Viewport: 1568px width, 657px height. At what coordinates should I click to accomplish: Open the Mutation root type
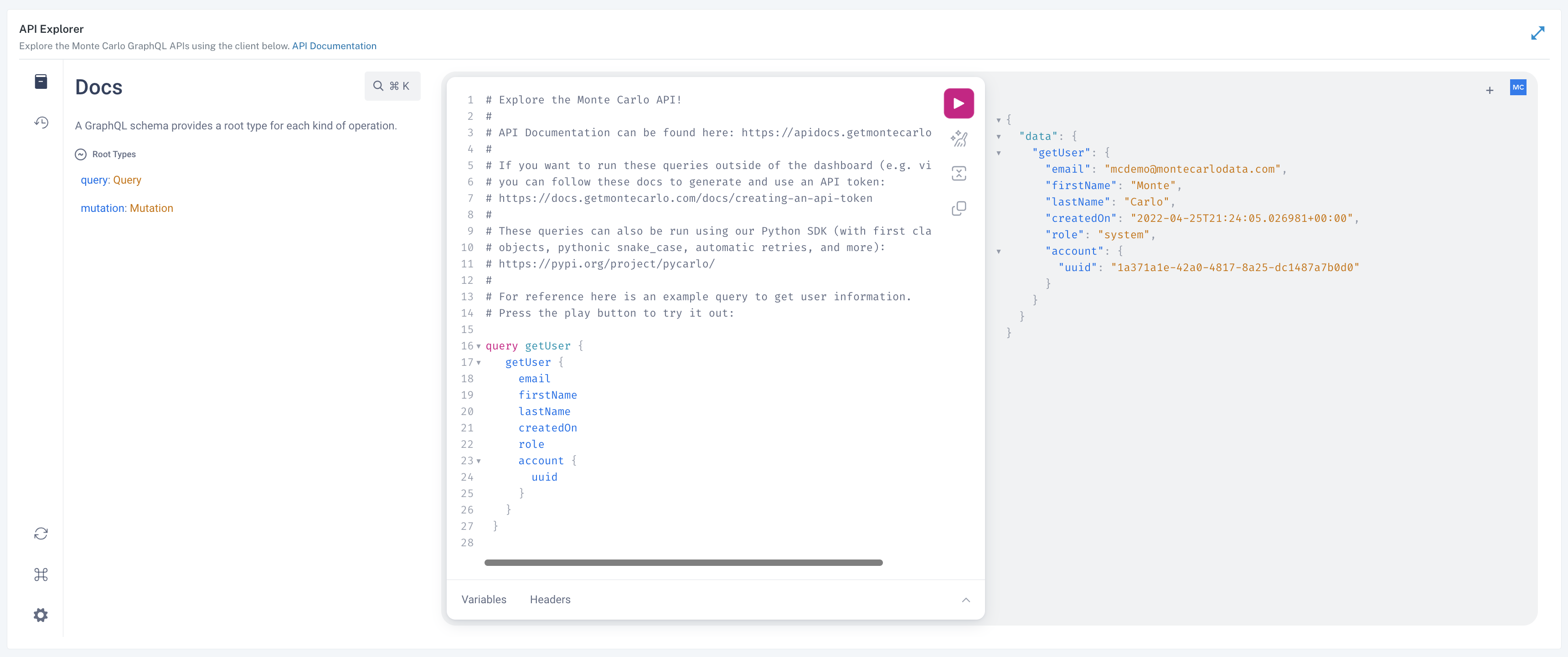[152, 208]
